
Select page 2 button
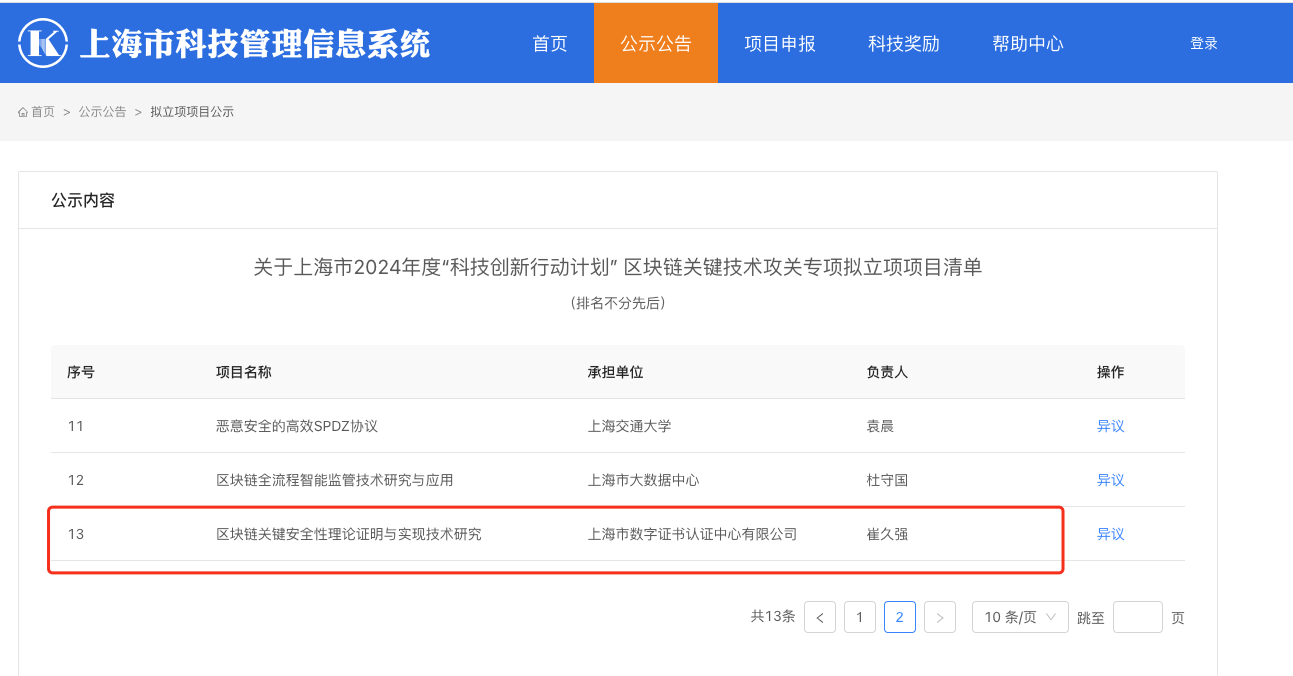pyautogui.click(x=900, y=617)
